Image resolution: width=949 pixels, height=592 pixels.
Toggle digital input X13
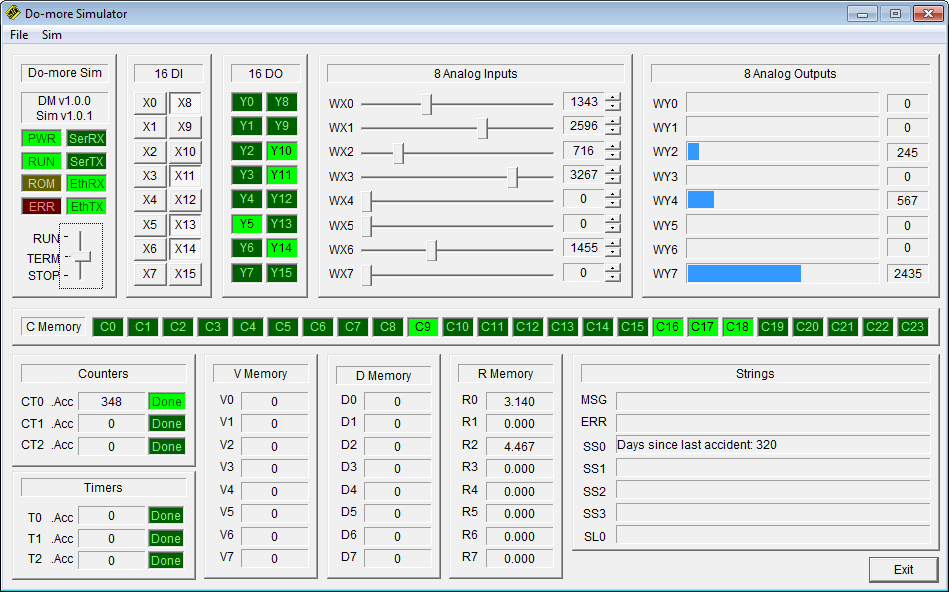(184, 224)
